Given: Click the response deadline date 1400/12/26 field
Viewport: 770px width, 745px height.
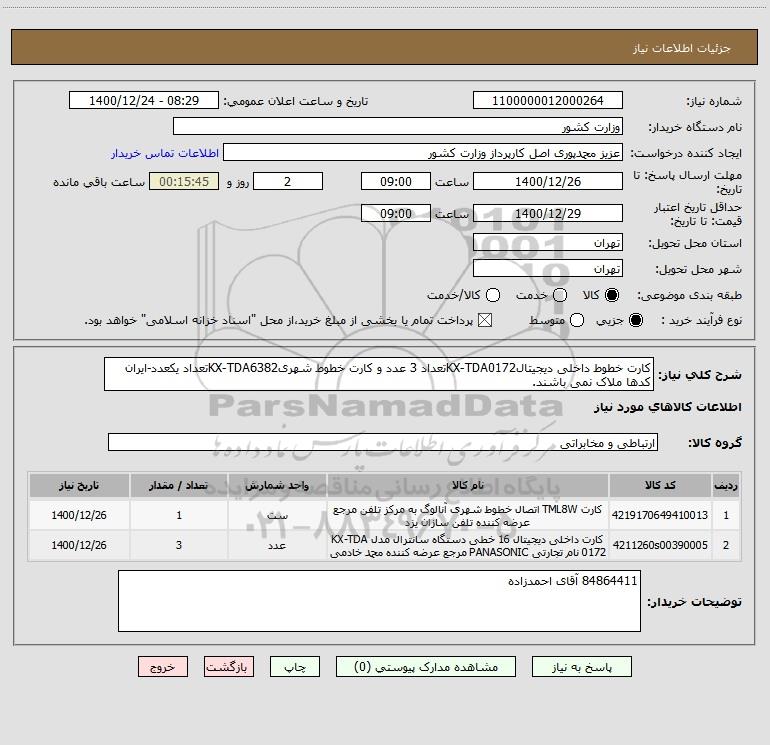Looking at the screenshot, I should pos(548,181).
